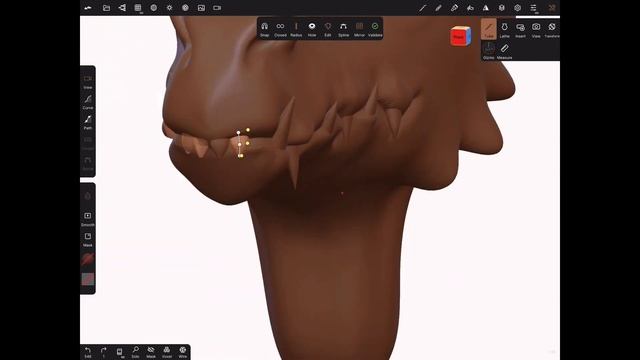Open the Background image menu
The width and height of the screenshot is (640, 360).
201,8
